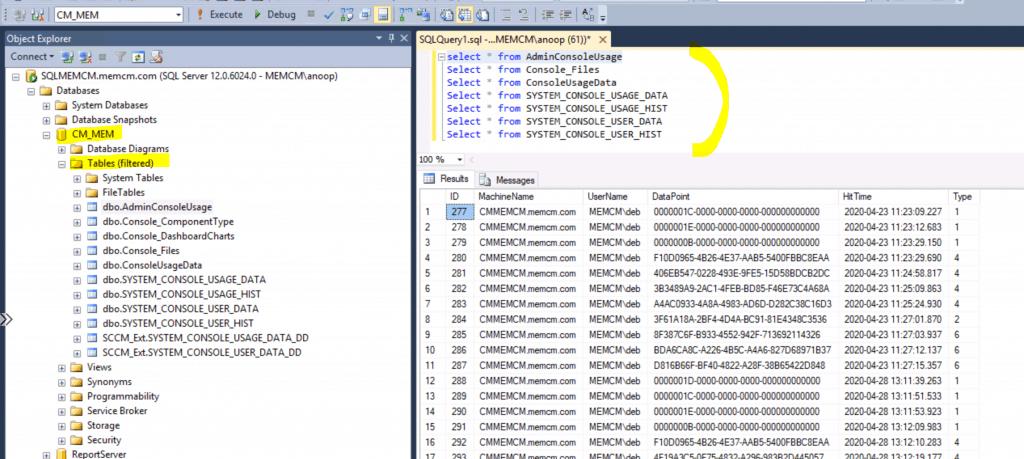Expand the Database Diagrams folder

tap(62, 149)
